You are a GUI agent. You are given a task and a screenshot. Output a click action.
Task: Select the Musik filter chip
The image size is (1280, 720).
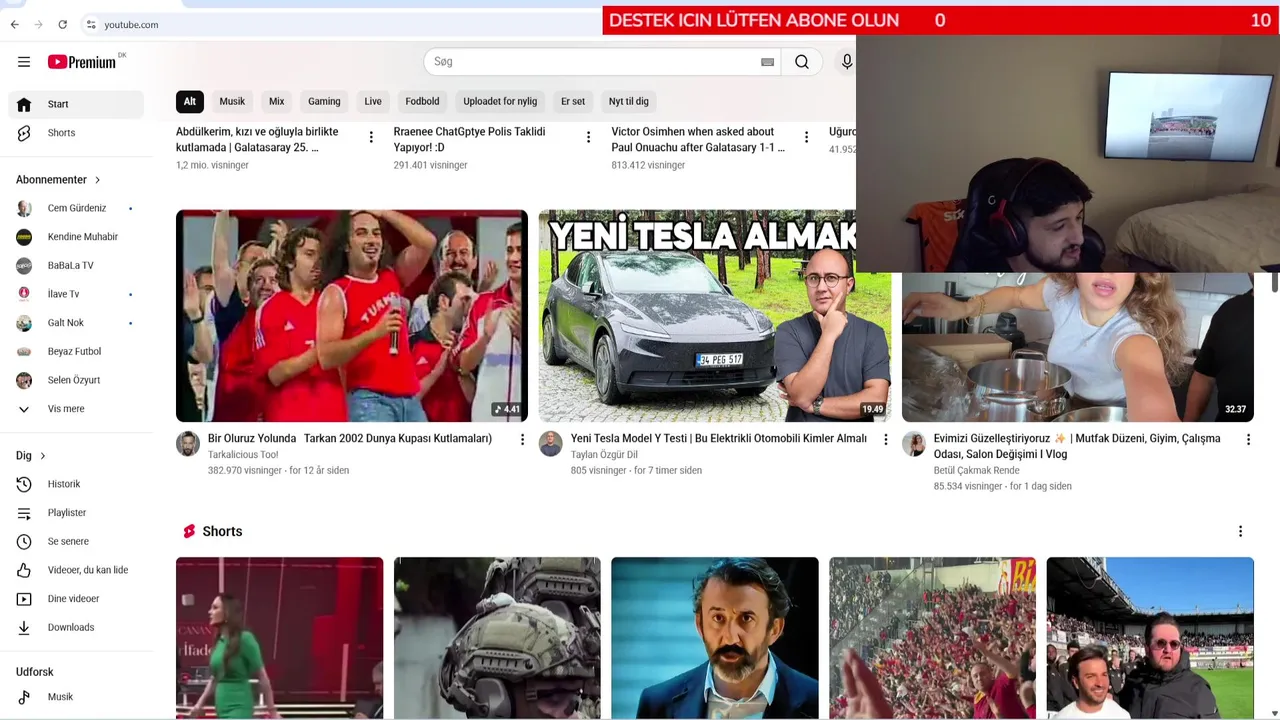[232, 101]
